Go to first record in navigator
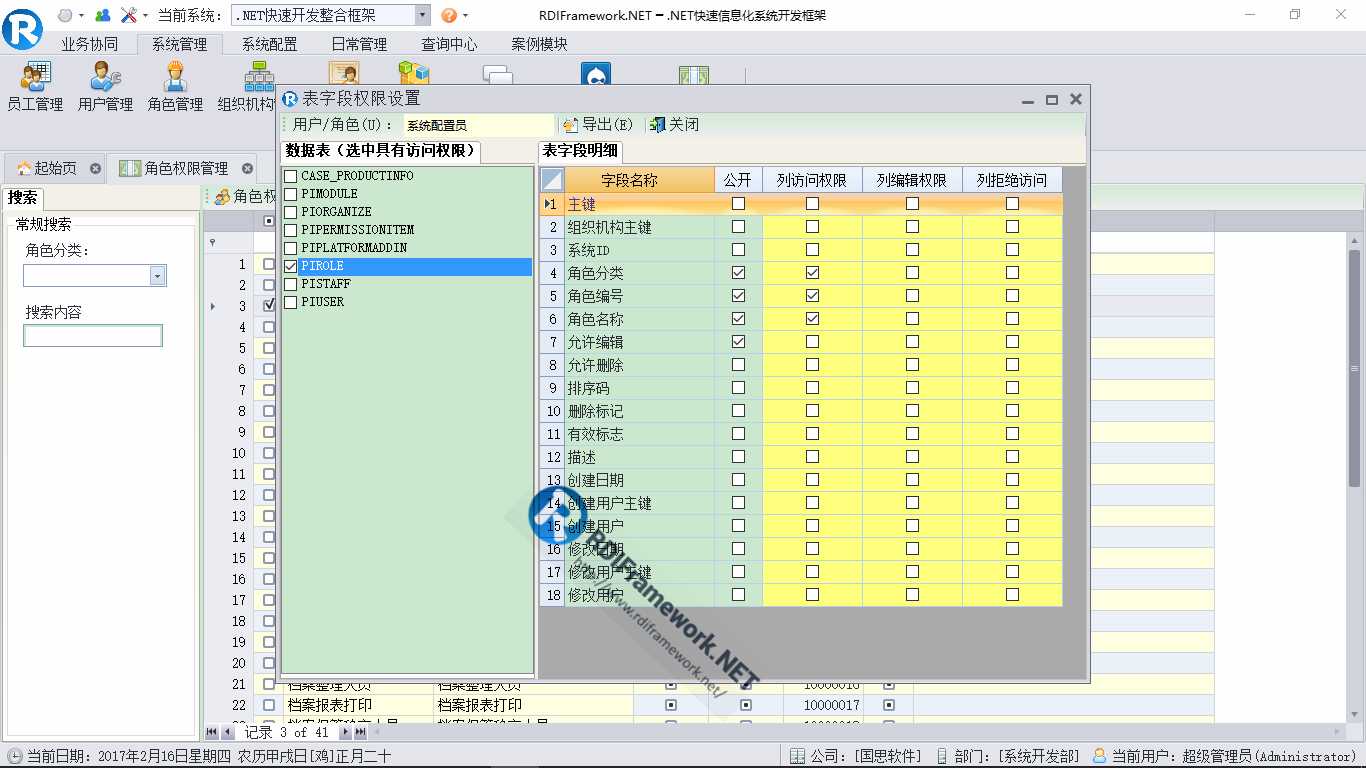The width and height of the screenshot is (1366, 768). coord(212,733)
